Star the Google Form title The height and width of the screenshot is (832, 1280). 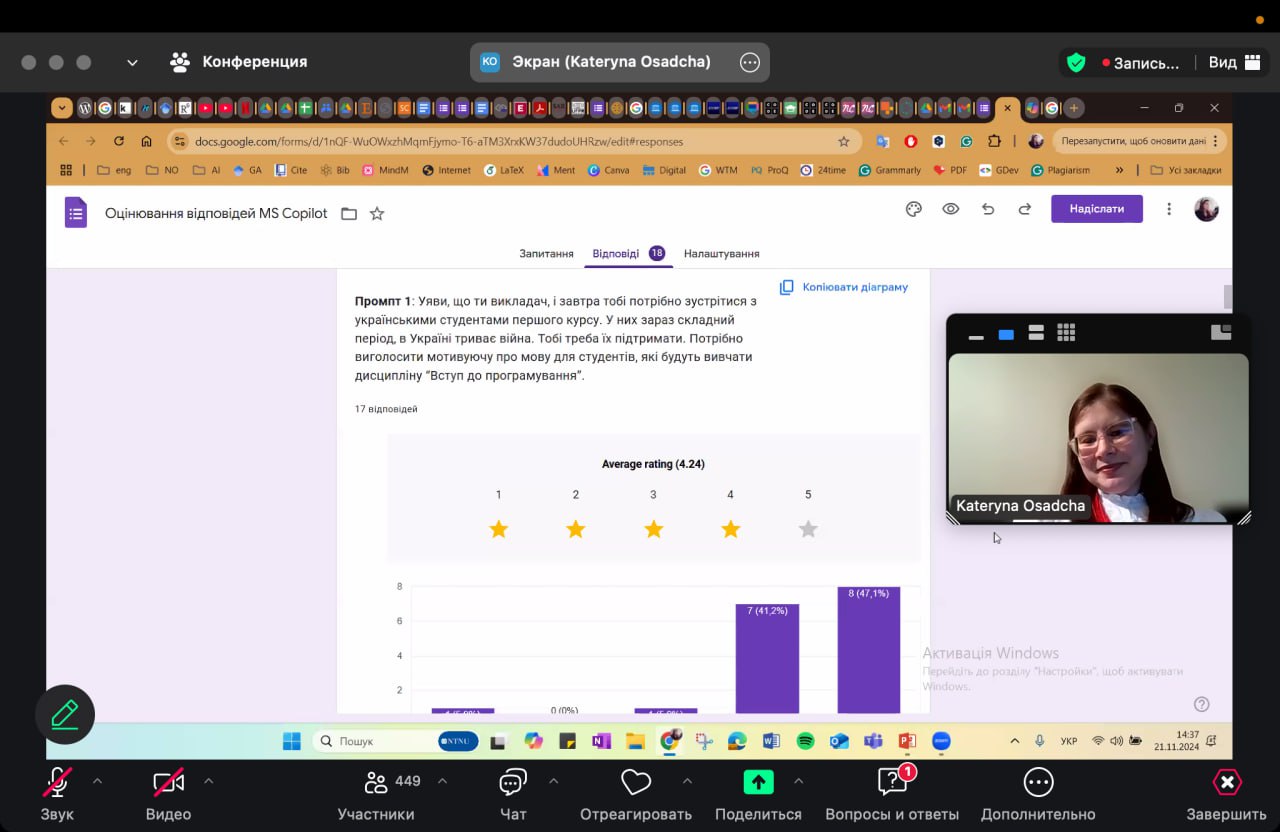coord(377,213)
